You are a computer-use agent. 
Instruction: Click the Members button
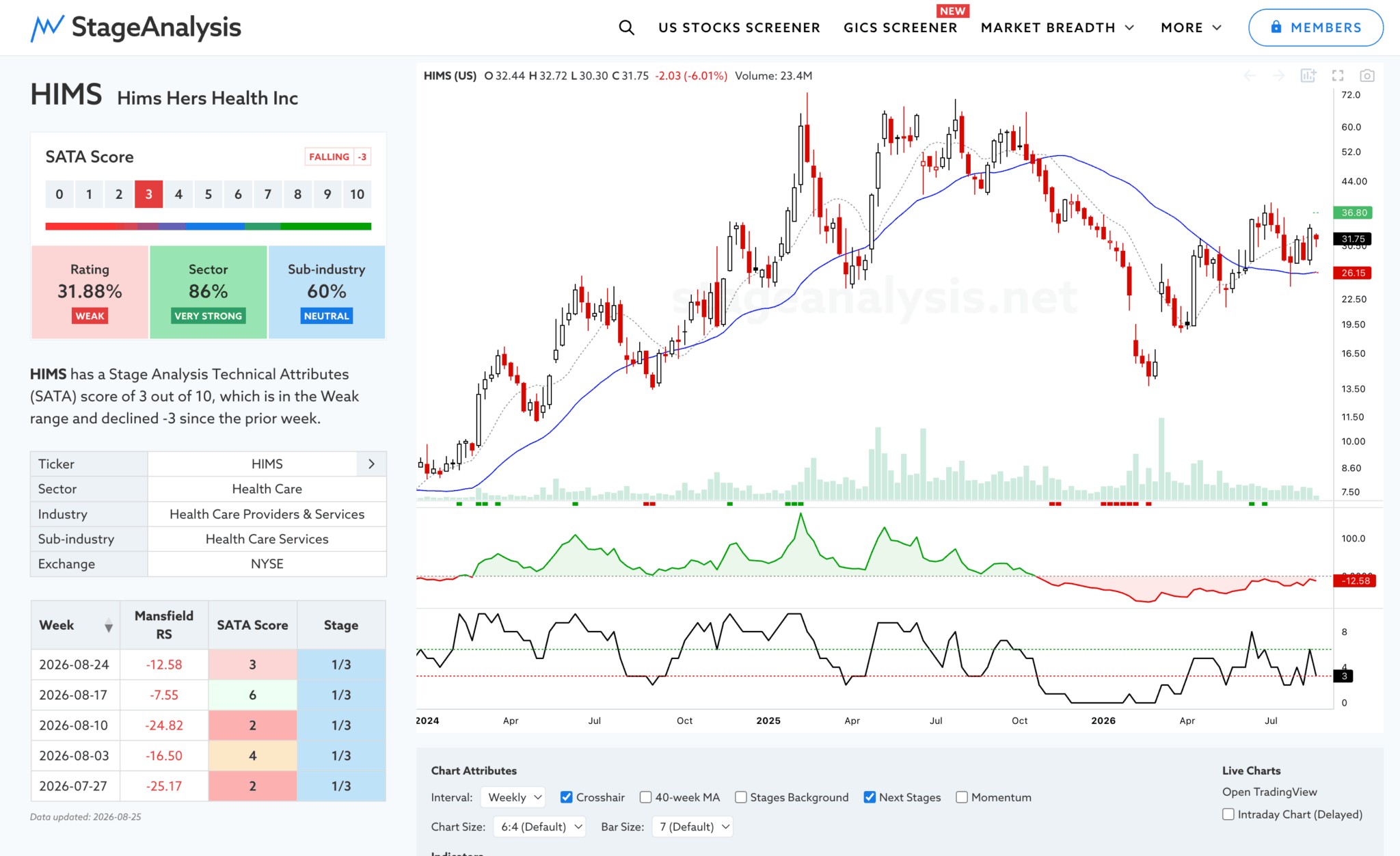tap(1316, 27)
